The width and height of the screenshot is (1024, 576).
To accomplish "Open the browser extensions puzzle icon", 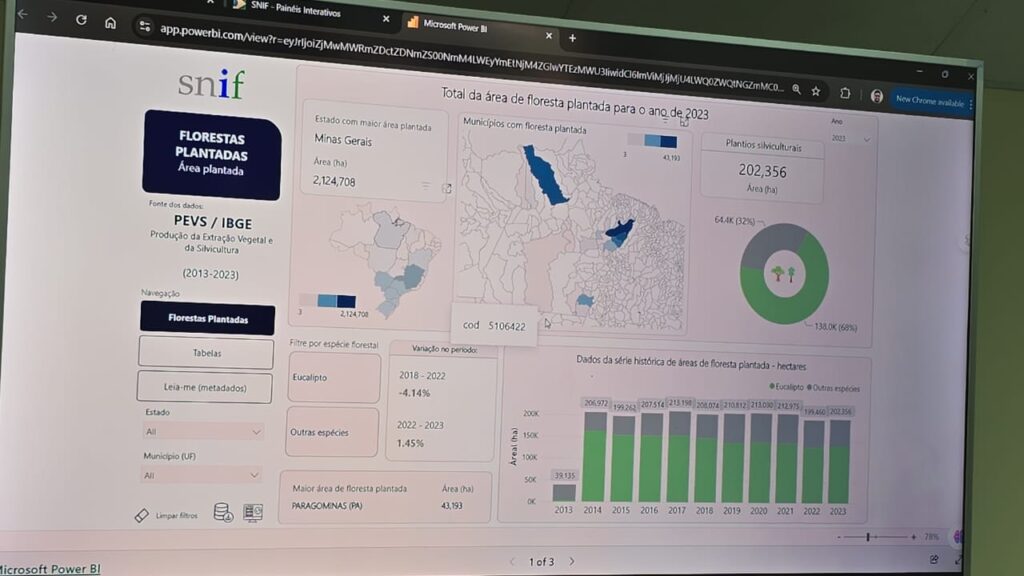I will 845,93.
